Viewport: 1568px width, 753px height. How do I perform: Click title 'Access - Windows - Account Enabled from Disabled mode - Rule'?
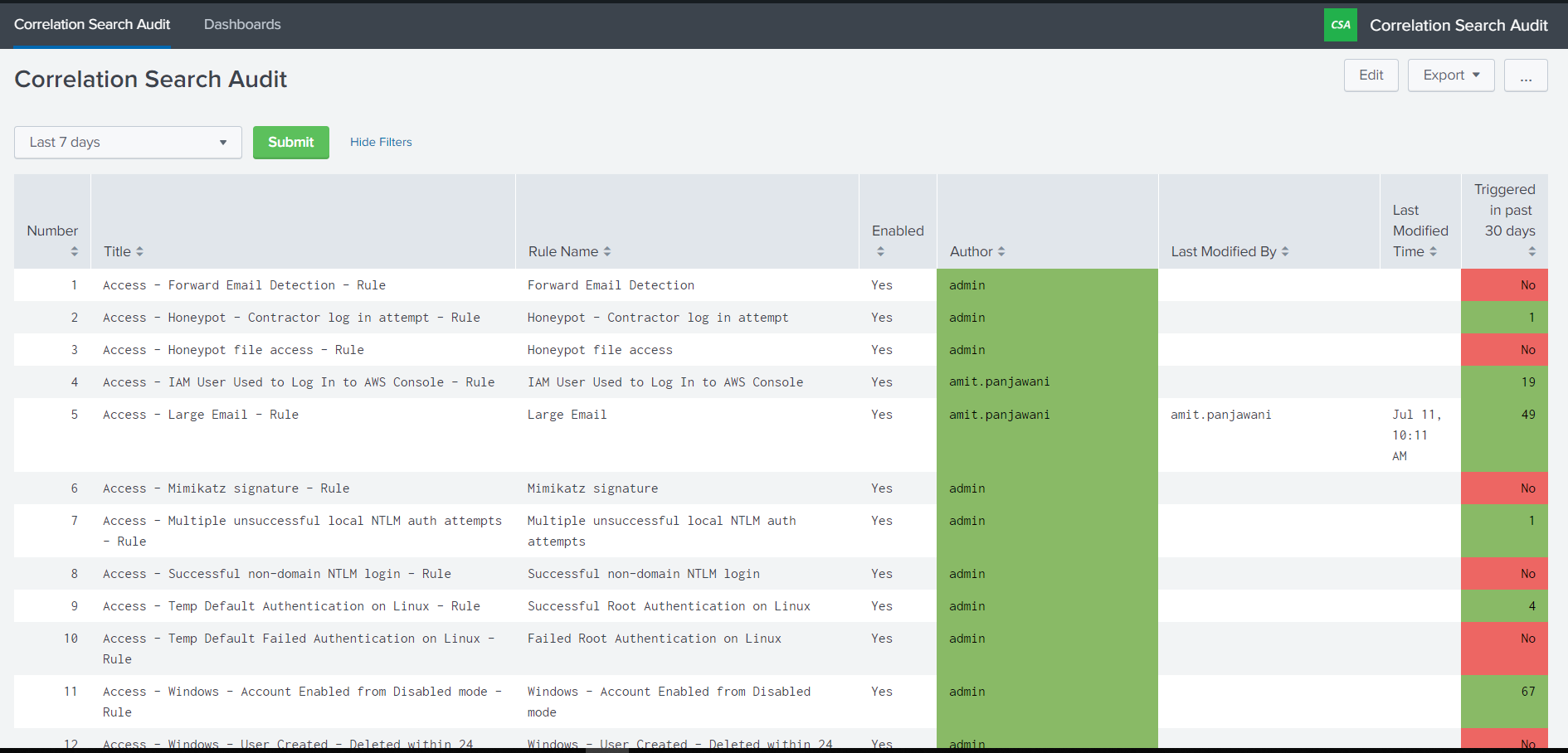pos(303,702)
